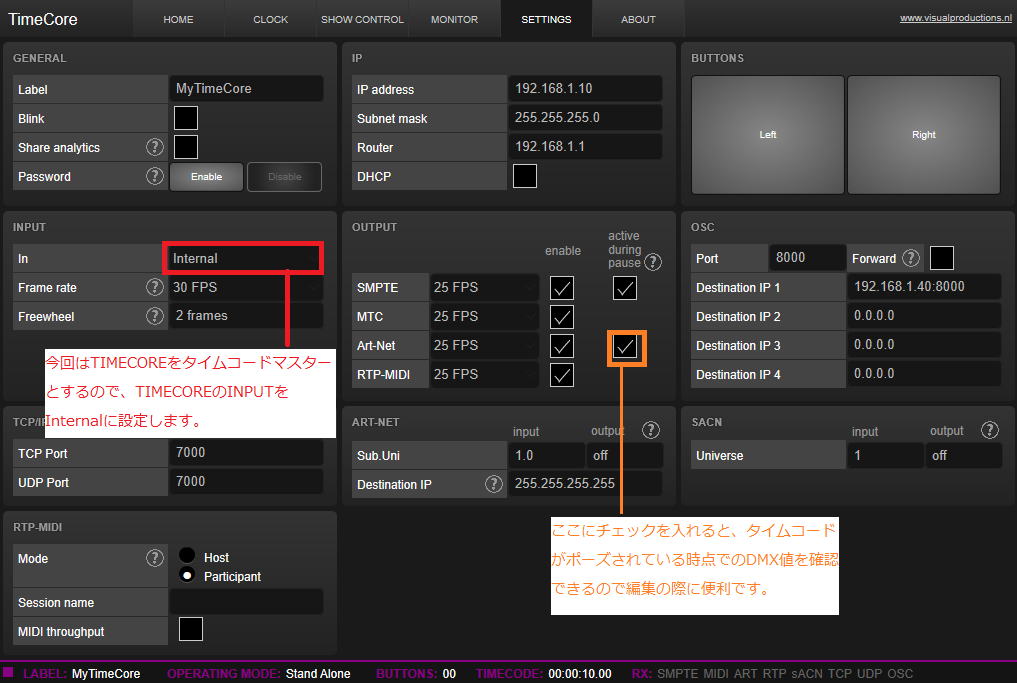Click the password Disable button
The image size is (1017, 683).
point(285,176)
